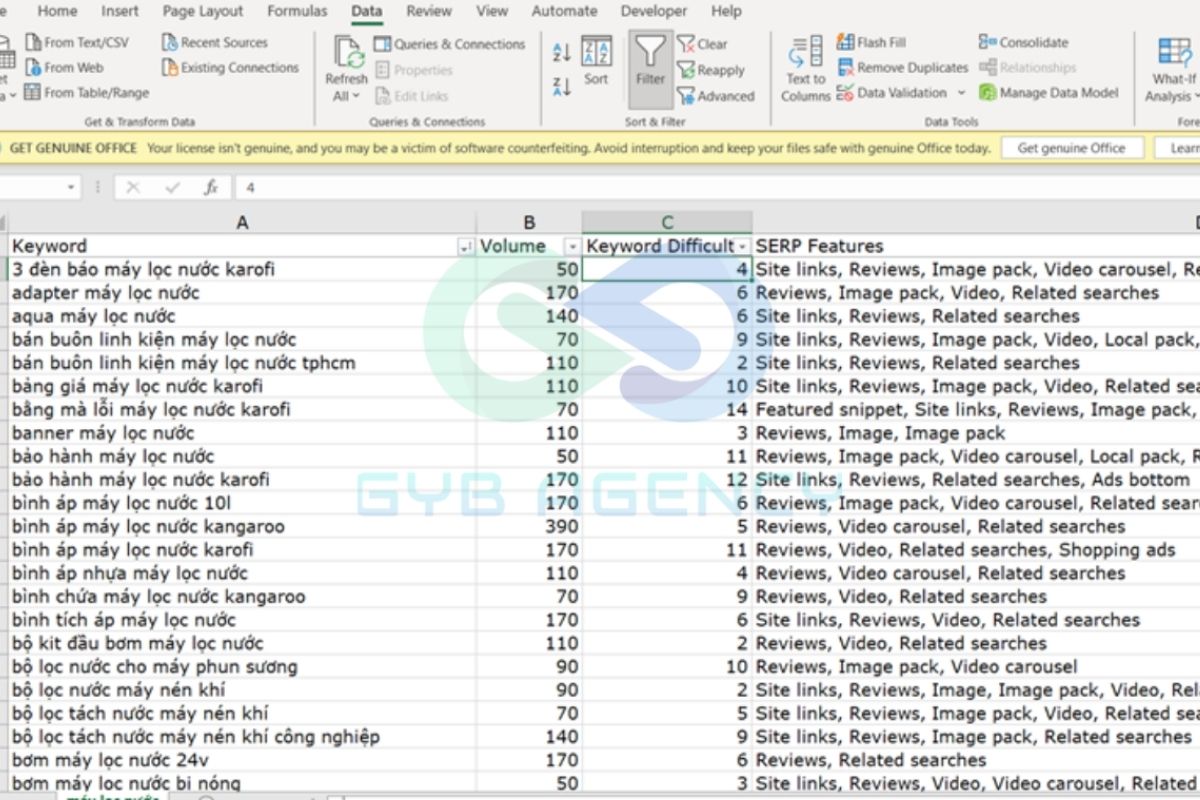
Task: Open the Automate tab
Action: click(564, 11)
